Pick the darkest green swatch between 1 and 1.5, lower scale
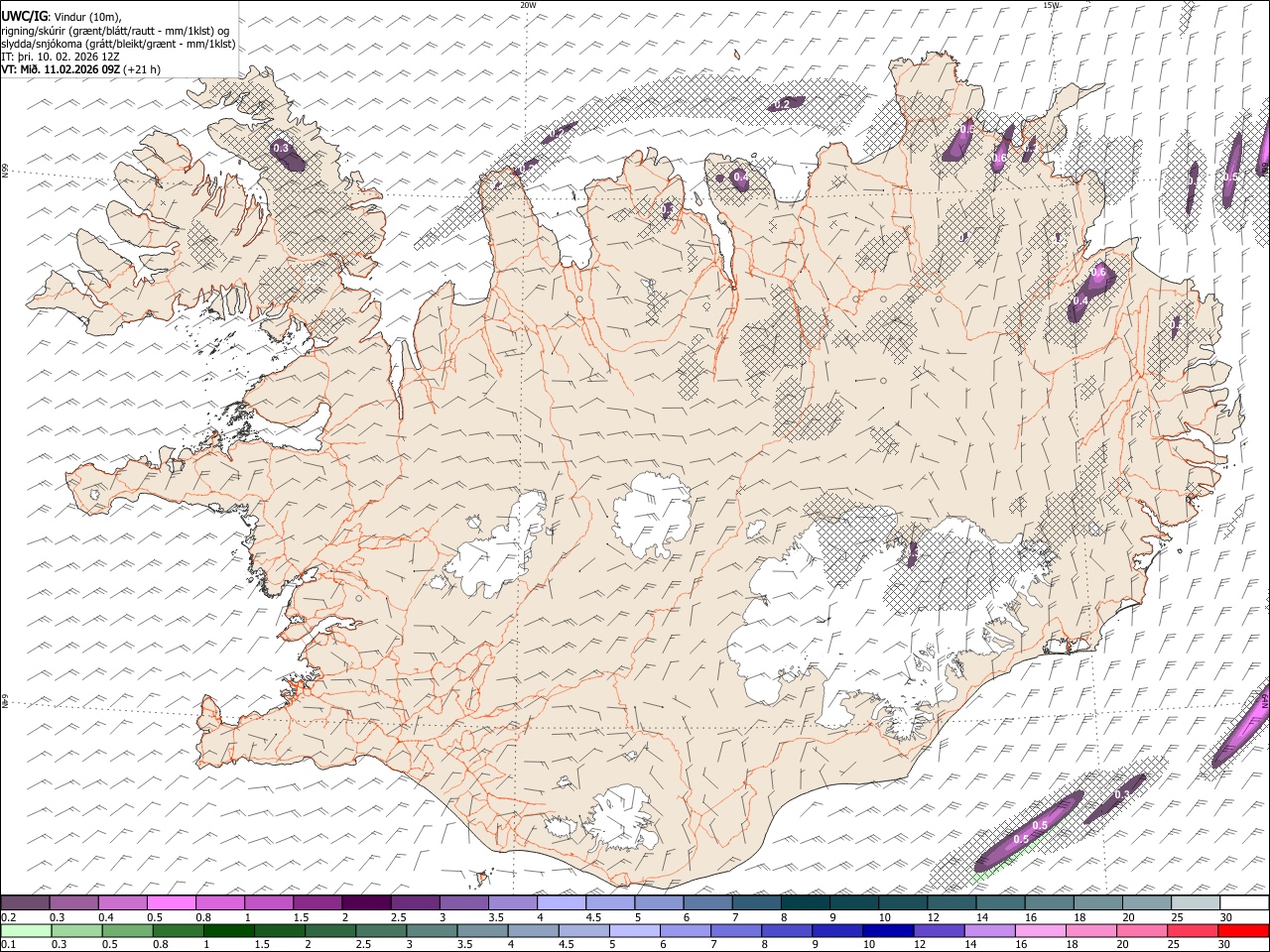 (229, 930)
